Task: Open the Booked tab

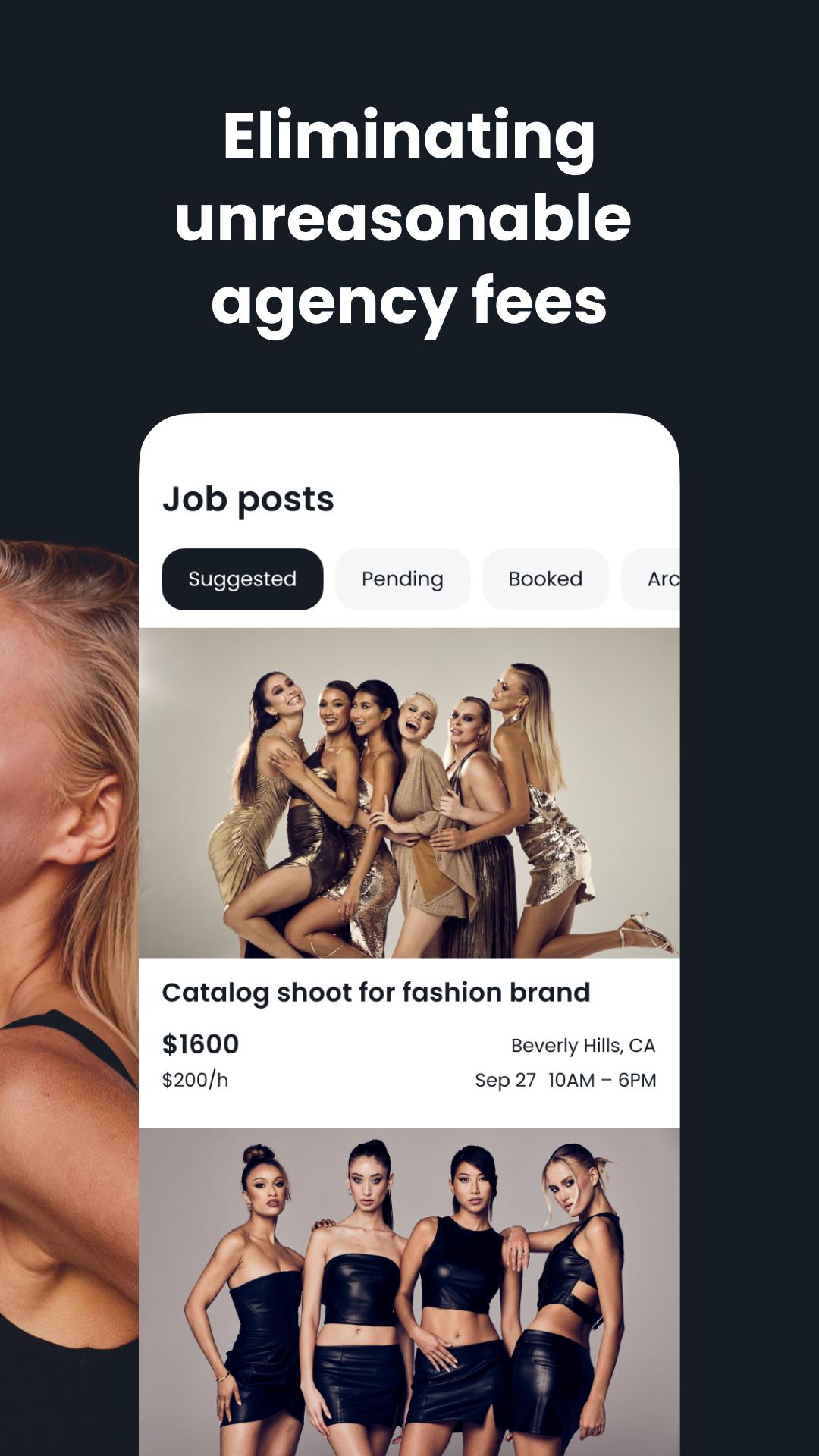Action: point(545,579)
